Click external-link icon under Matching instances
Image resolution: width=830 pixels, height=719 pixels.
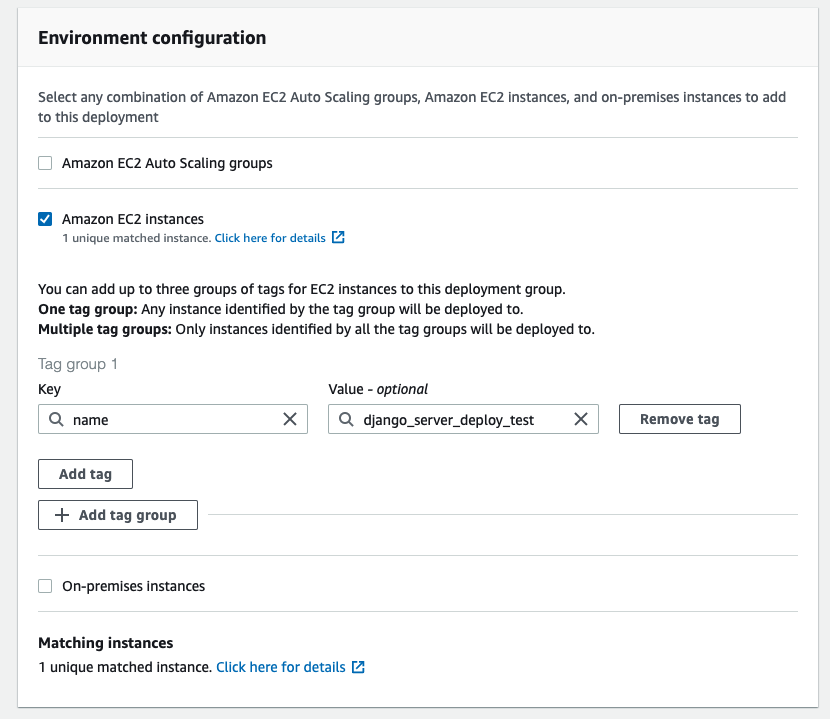(x=358, y=667)
